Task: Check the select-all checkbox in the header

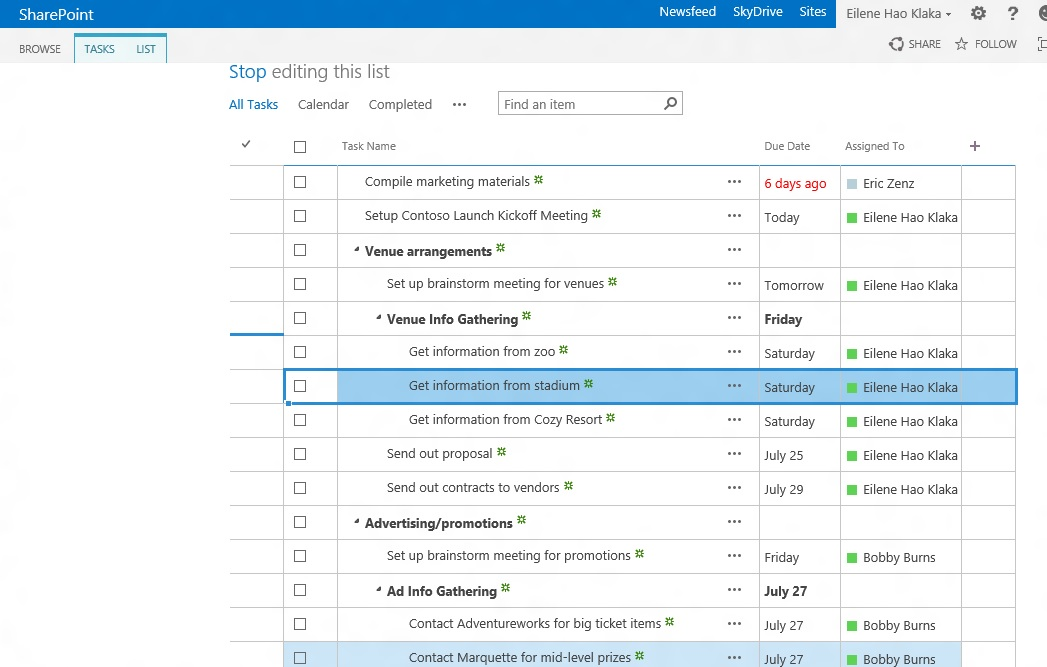Action: [299, 145]
